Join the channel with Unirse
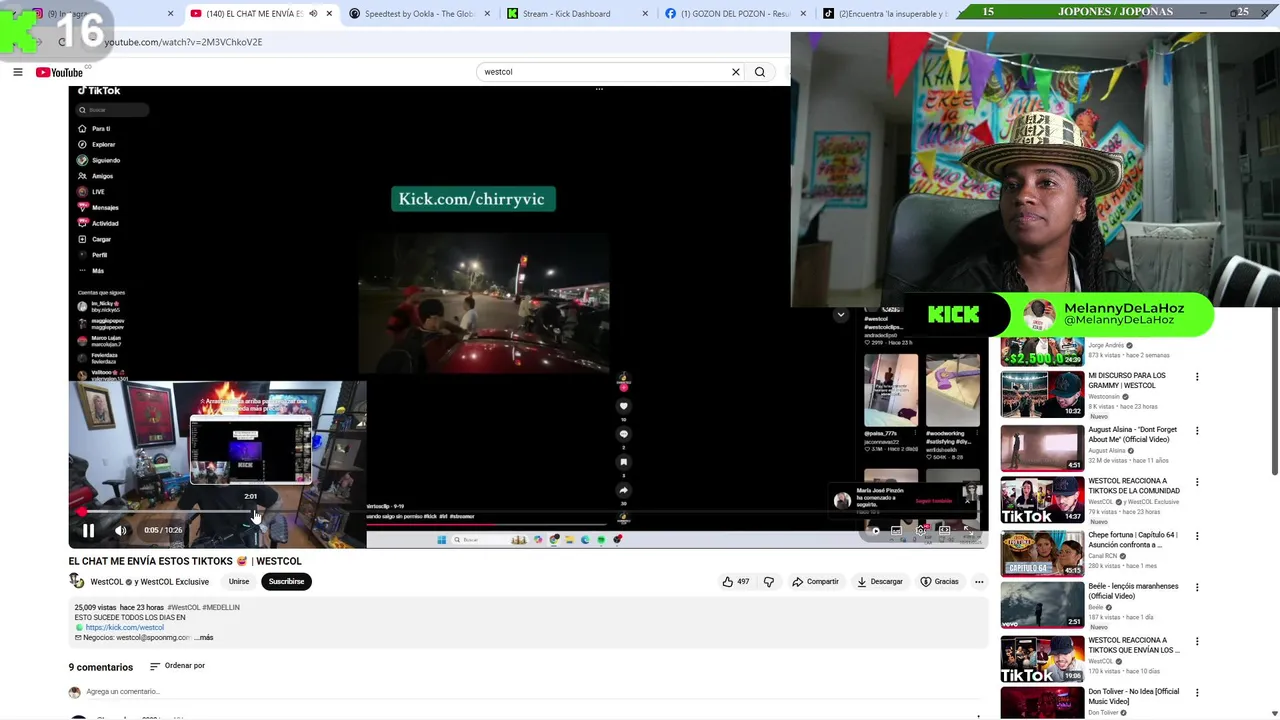This screenshot has width=1280, height=720. (x=239, y=581)
